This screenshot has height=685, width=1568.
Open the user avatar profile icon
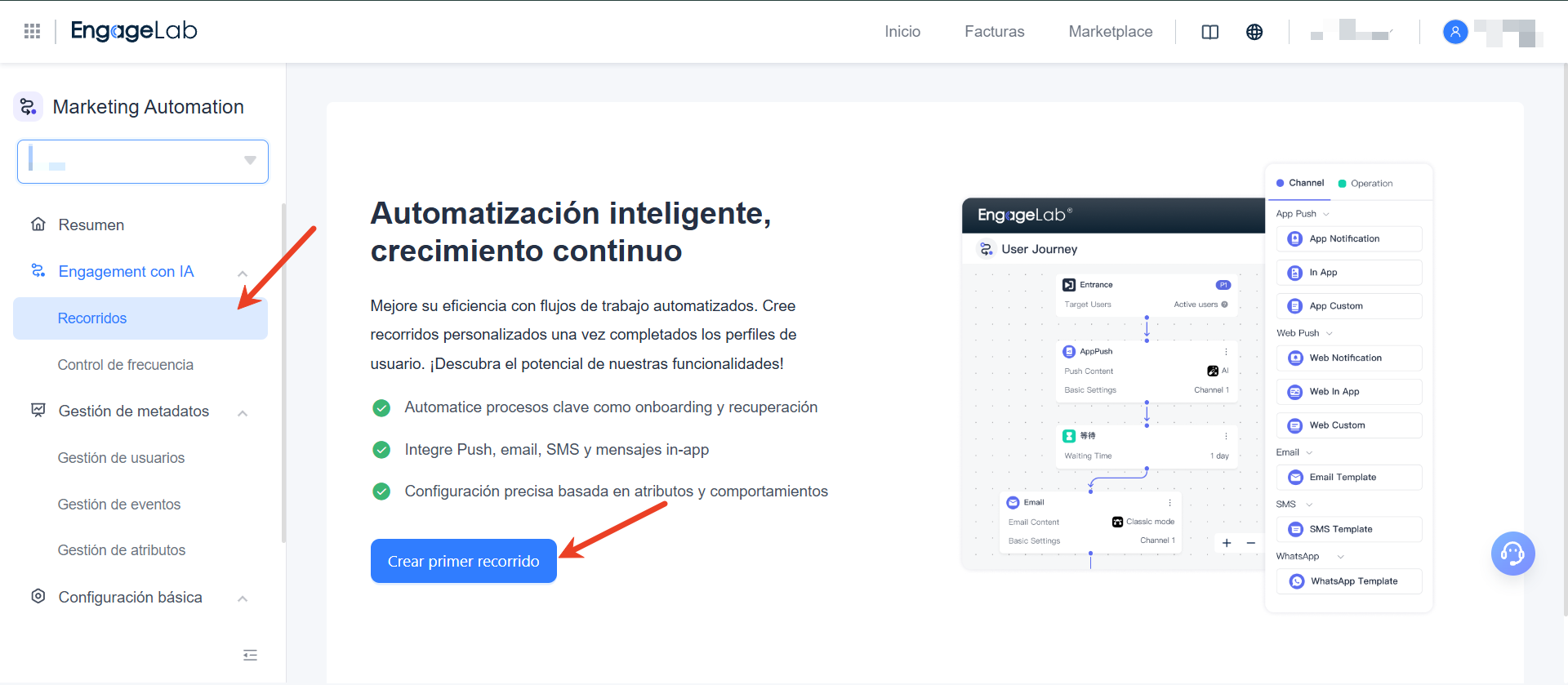1455,32
